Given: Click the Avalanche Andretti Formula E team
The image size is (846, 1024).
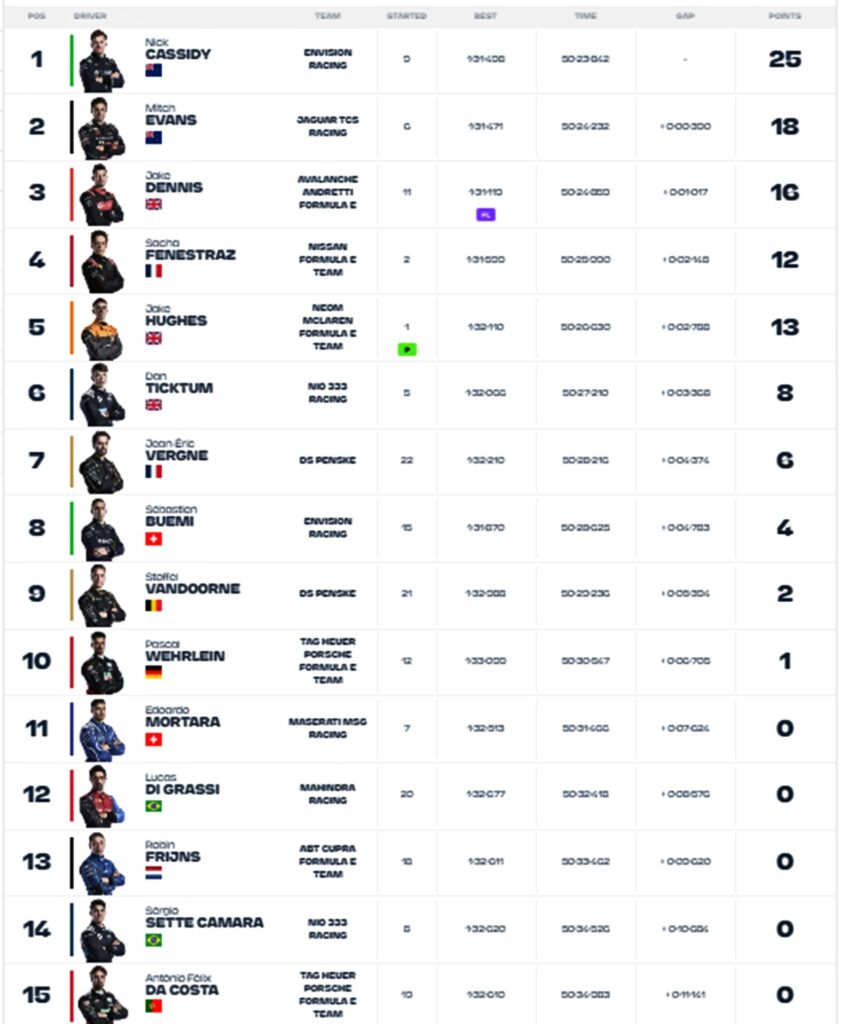Looking at the screenshot, I should click(328, 192).
